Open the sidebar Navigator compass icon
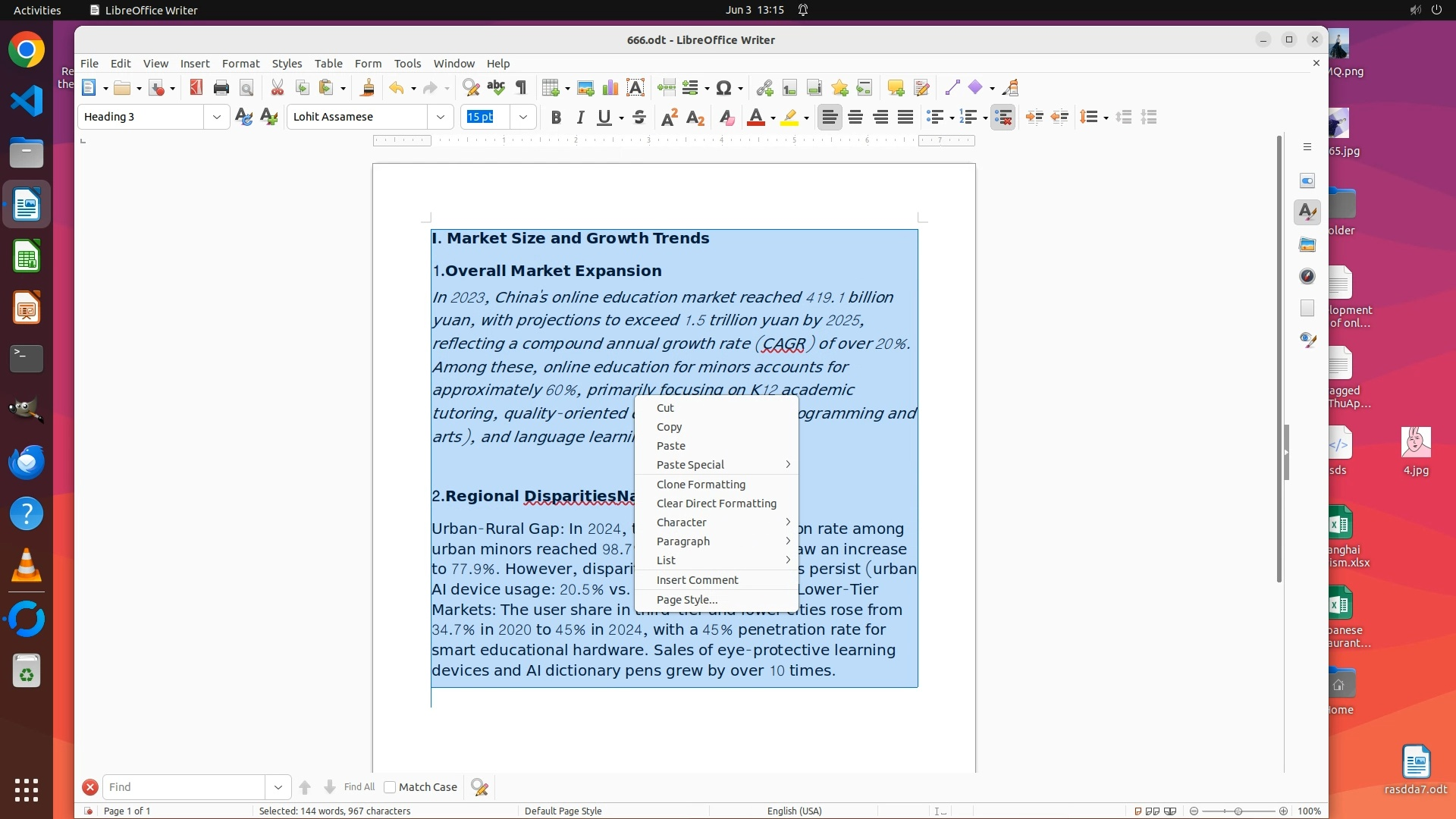Screen dimensions: 1456x819 1307,277
